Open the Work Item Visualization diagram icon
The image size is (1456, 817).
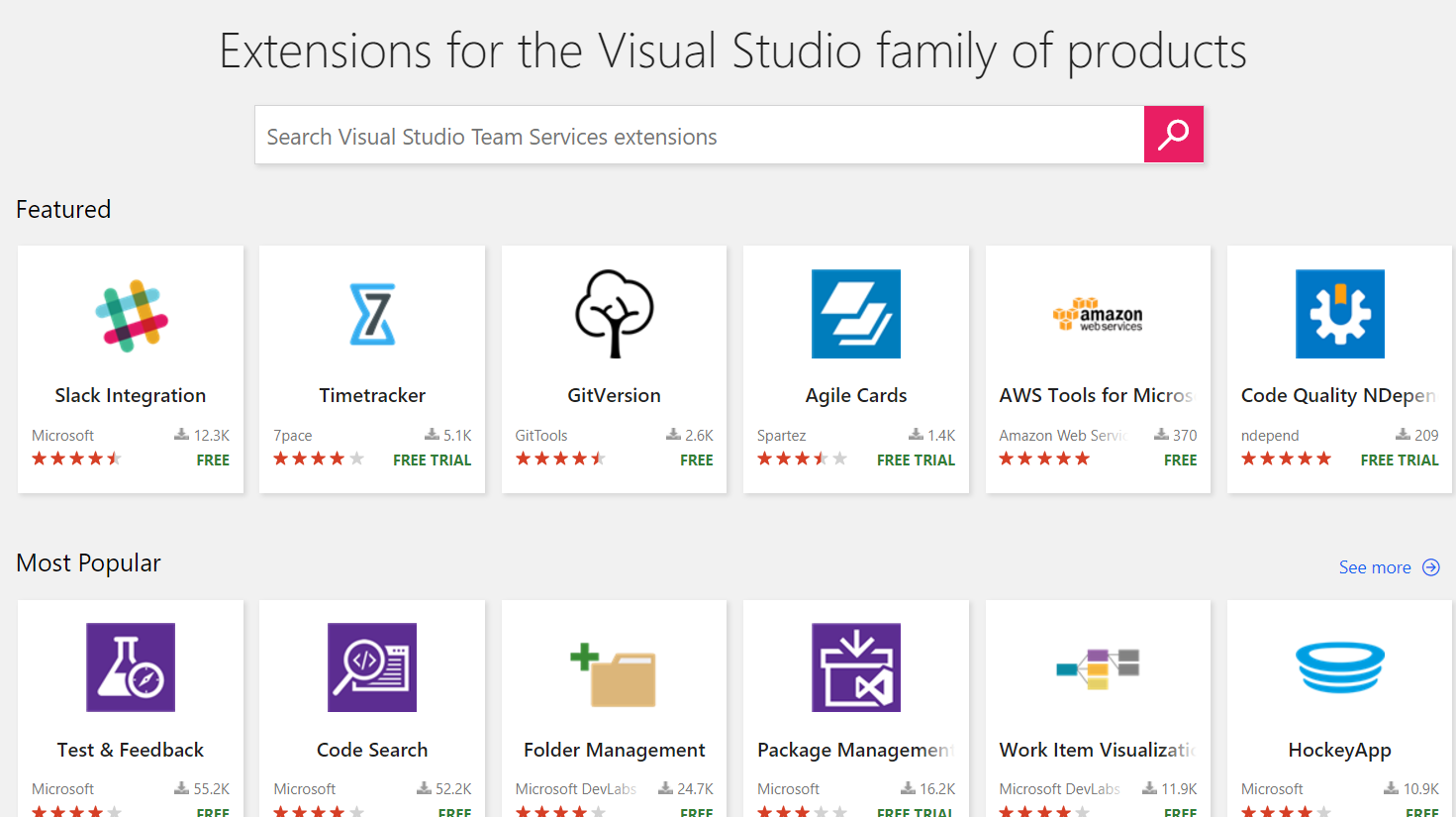tap(1098, 668)
